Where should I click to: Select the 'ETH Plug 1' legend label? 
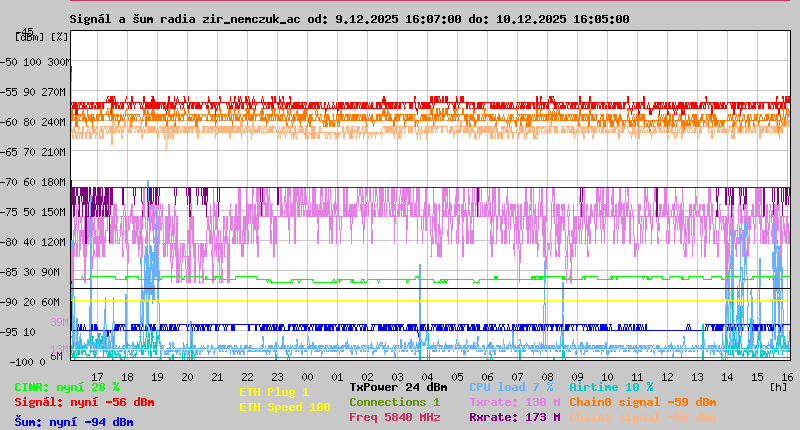pos(274,392)
